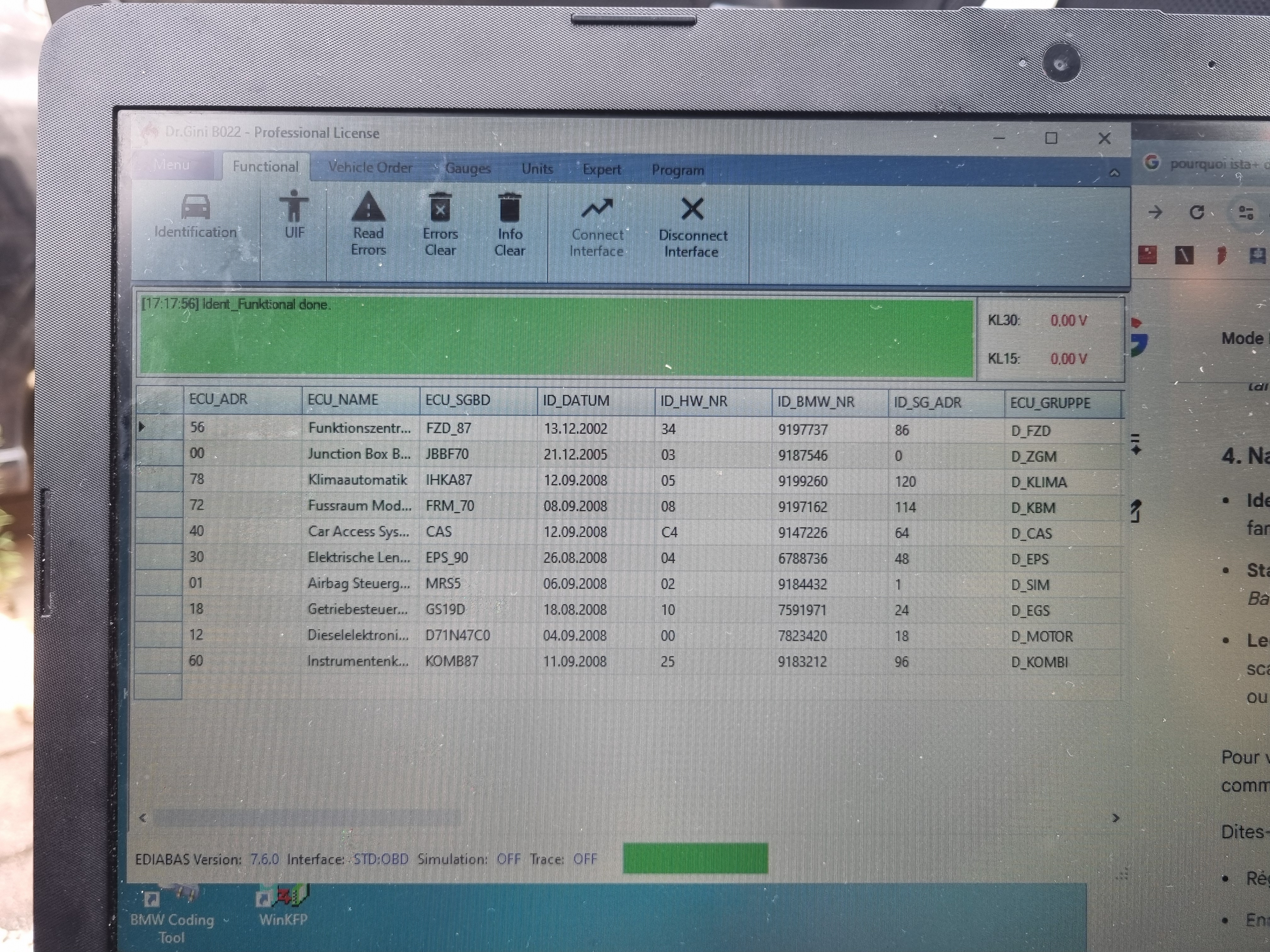The height and width of the screenshot is (952, 1270).
Task: Click the D_MOTOR group cell
Action: pyautogui.click(x=1063, y=636)
